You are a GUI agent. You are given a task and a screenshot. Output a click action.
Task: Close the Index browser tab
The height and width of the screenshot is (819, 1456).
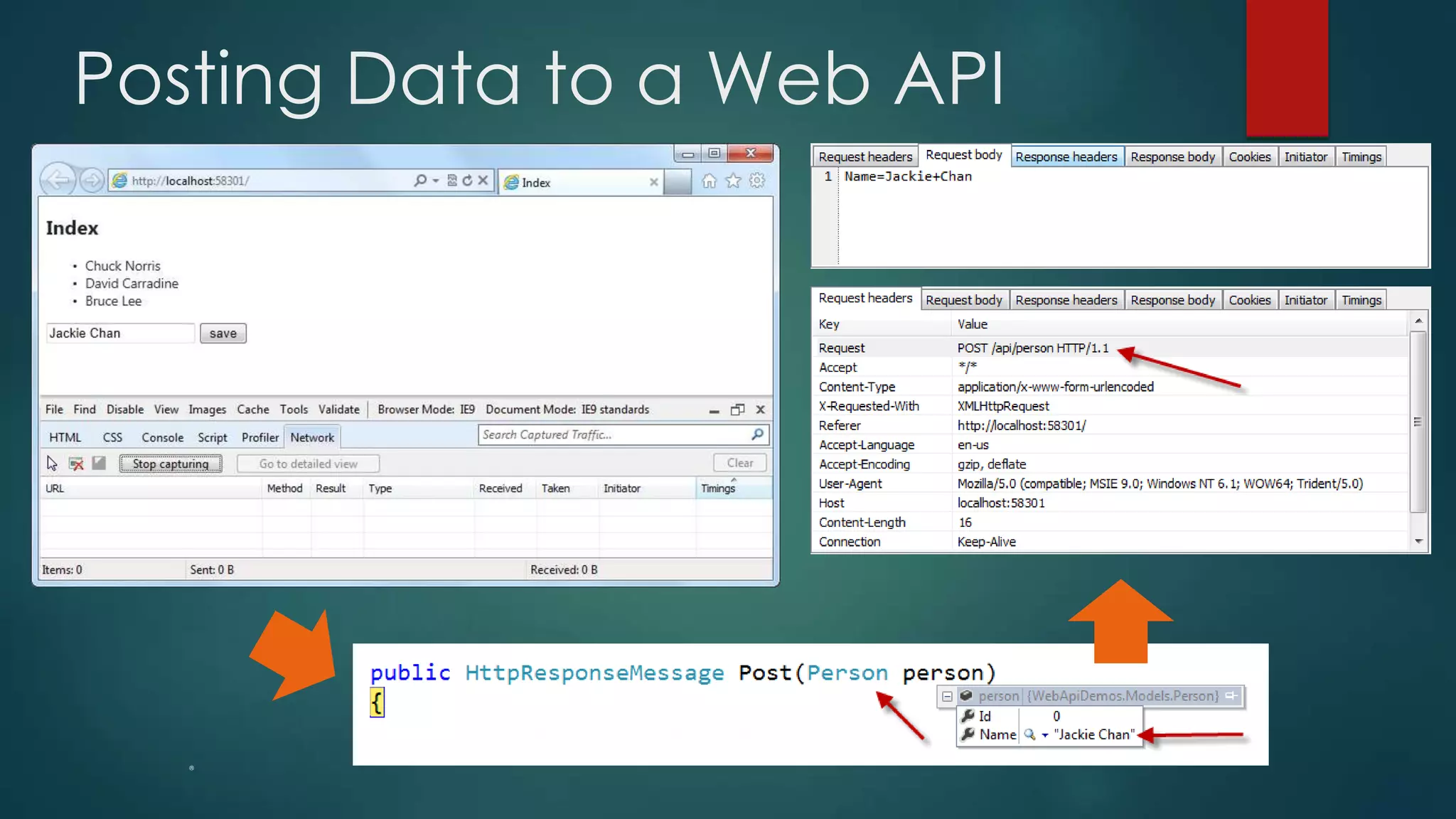click(x=653, y=183)
